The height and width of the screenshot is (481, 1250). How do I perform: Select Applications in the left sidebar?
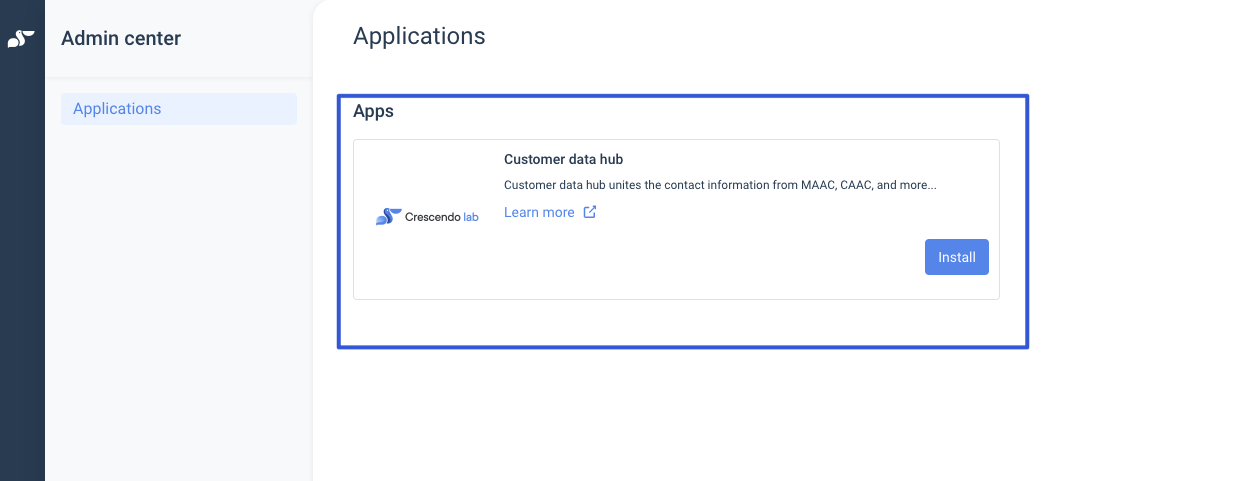click(117, 109)
